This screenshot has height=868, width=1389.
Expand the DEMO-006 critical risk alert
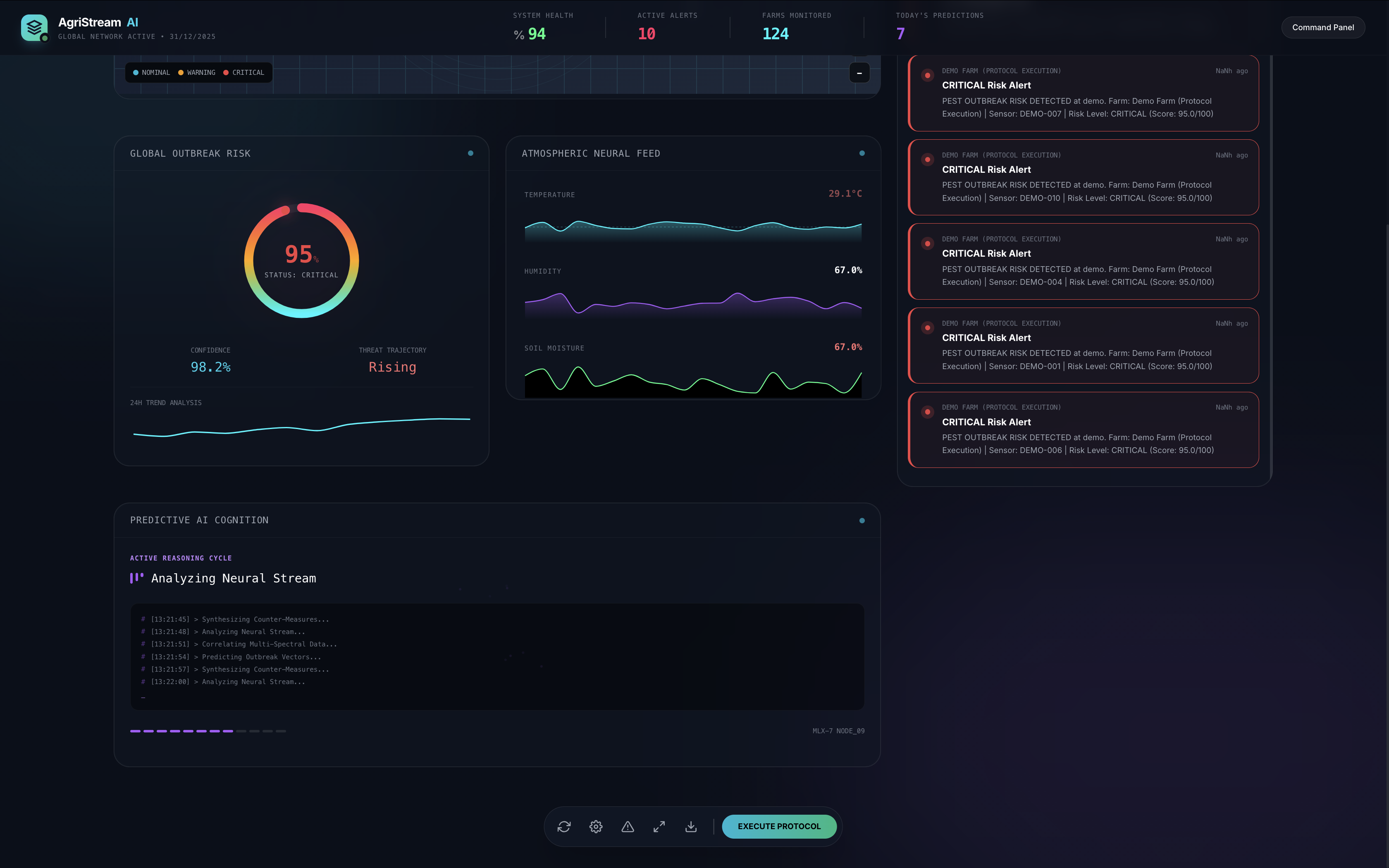coord(1083,429)
